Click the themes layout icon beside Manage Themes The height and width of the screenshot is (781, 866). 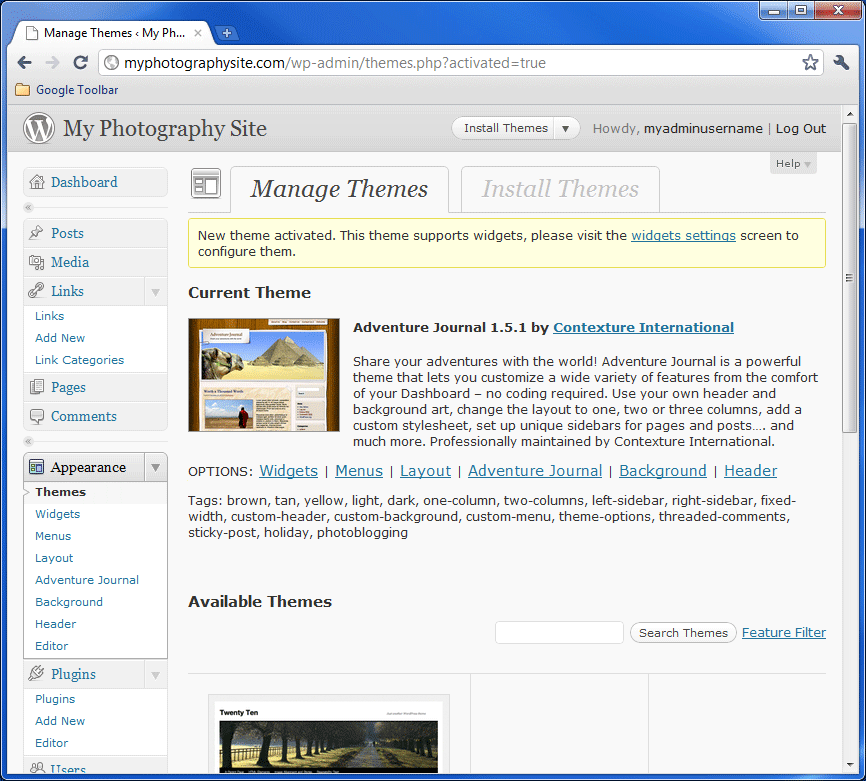(205, 183)
